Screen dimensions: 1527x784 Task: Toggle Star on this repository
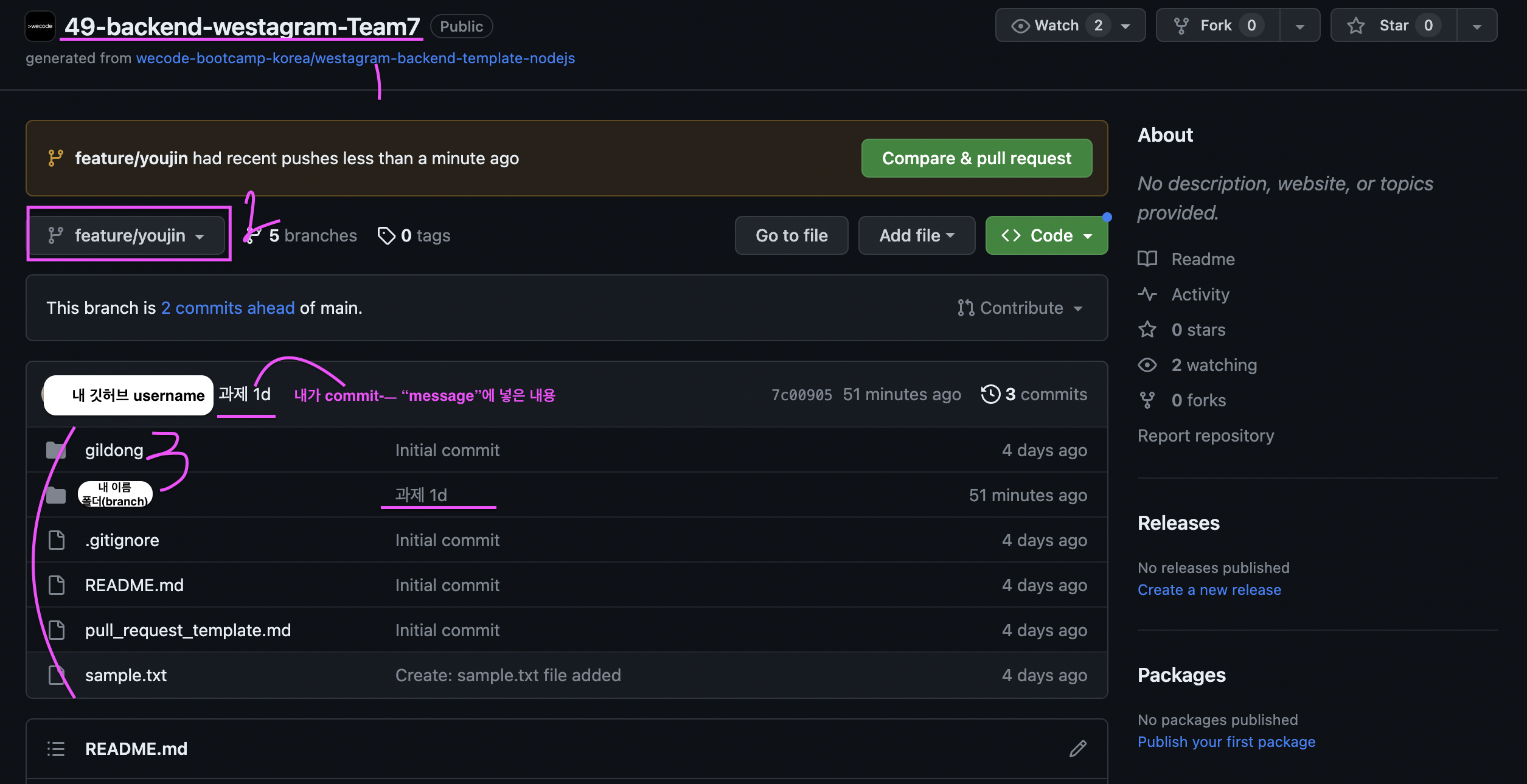1393,26
